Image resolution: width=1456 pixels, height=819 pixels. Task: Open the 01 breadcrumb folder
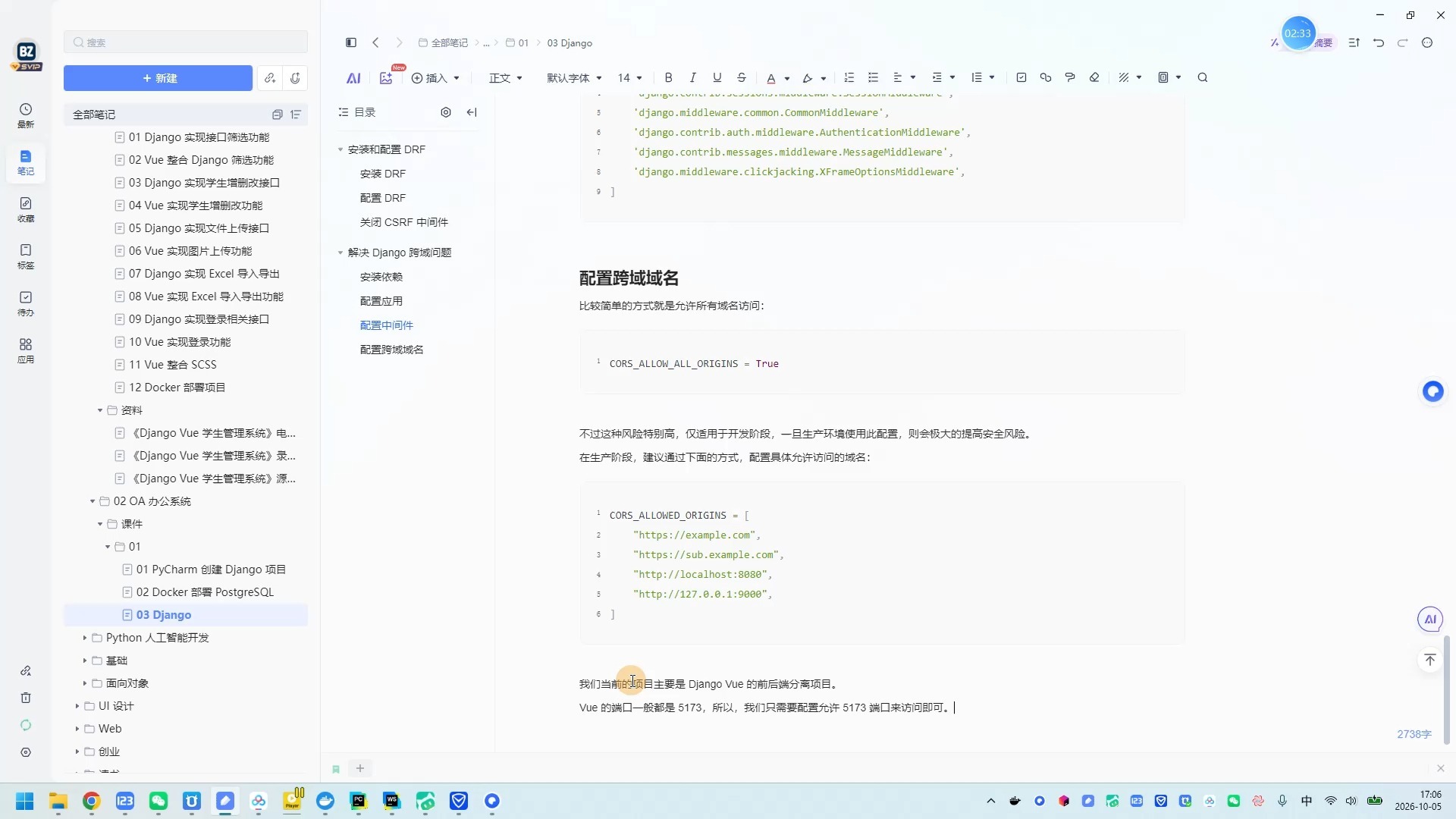click(x=517, y=42)
